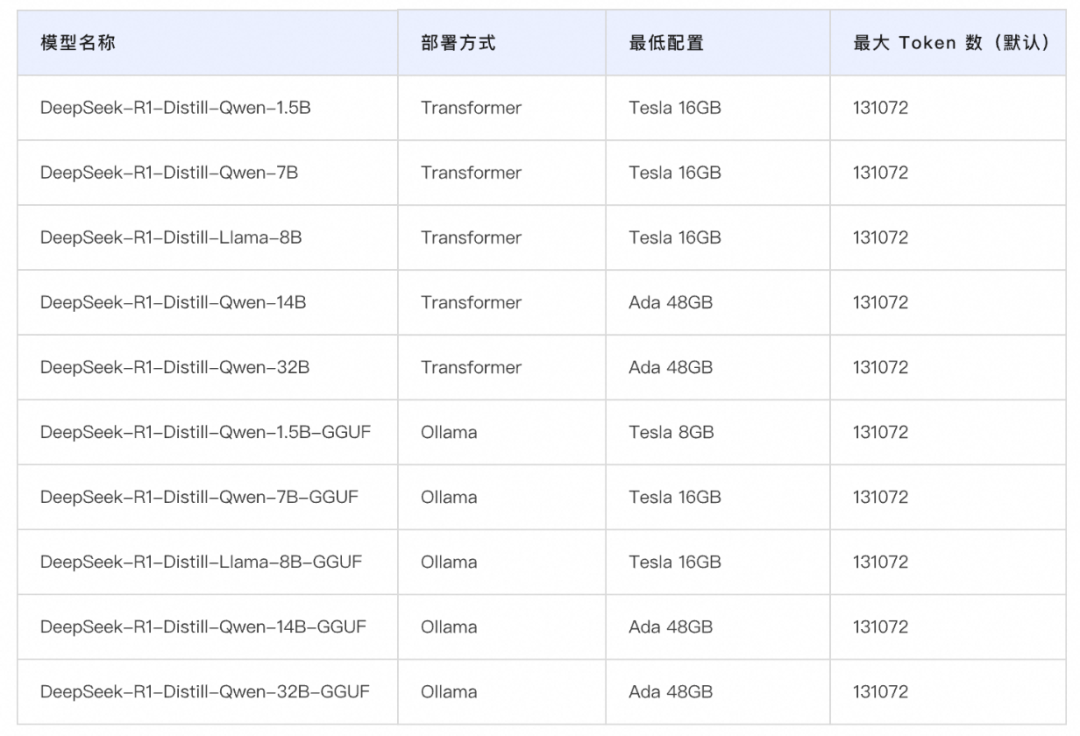
Task: Select the DeepSeek-R1-Distill-Llama-8B row name
Action: (x=171, y=238)
